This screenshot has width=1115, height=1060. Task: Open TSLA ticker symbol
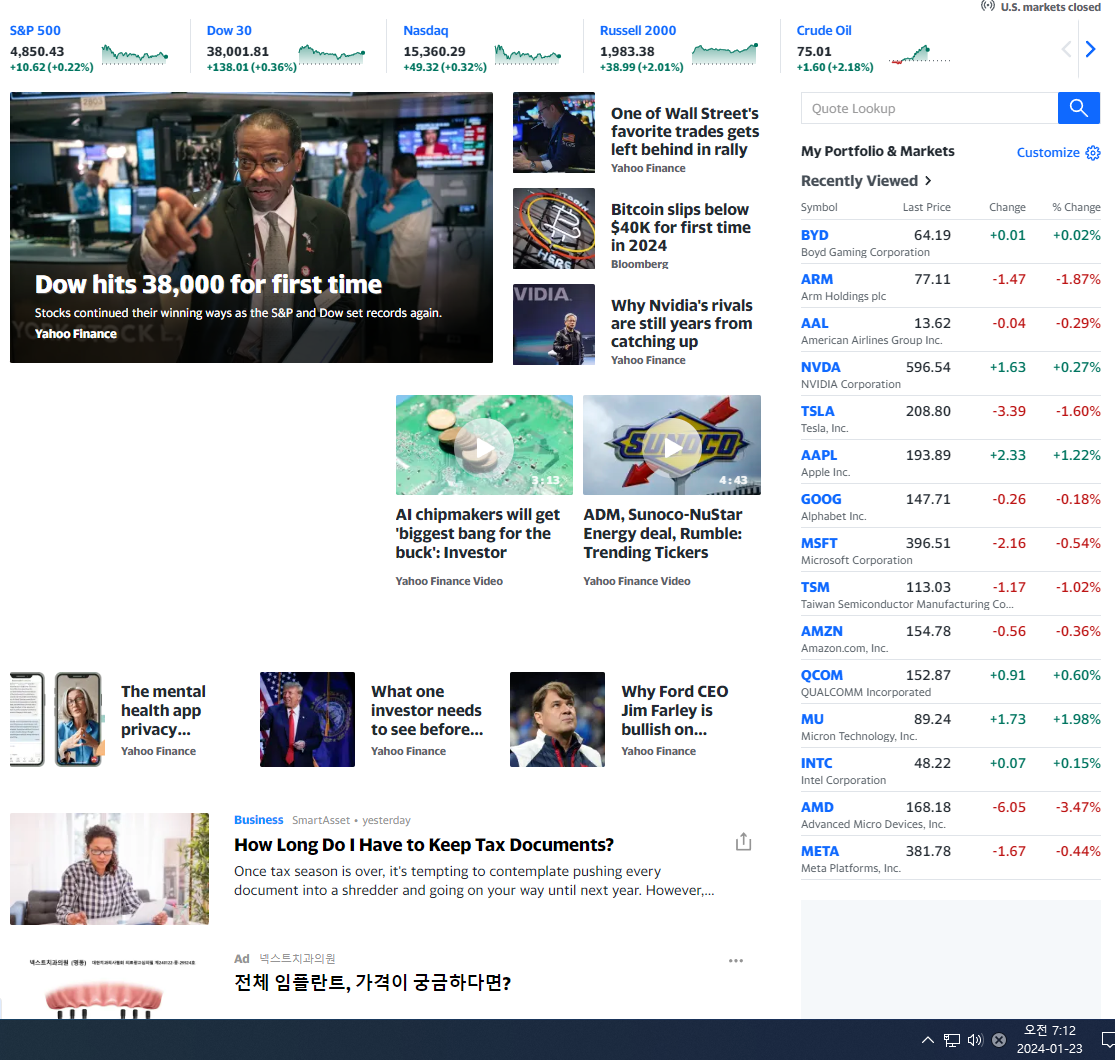coord(818,412)
